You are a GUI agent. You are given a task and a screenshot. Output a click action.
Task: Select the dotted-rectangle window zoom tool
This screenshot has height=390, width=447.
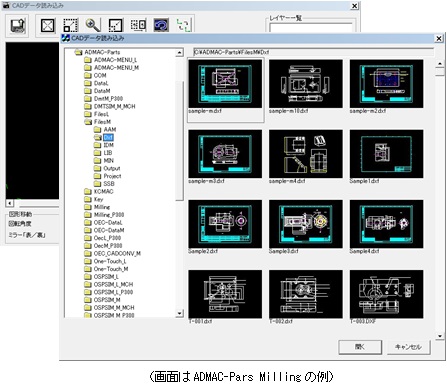tap(70, 25)
